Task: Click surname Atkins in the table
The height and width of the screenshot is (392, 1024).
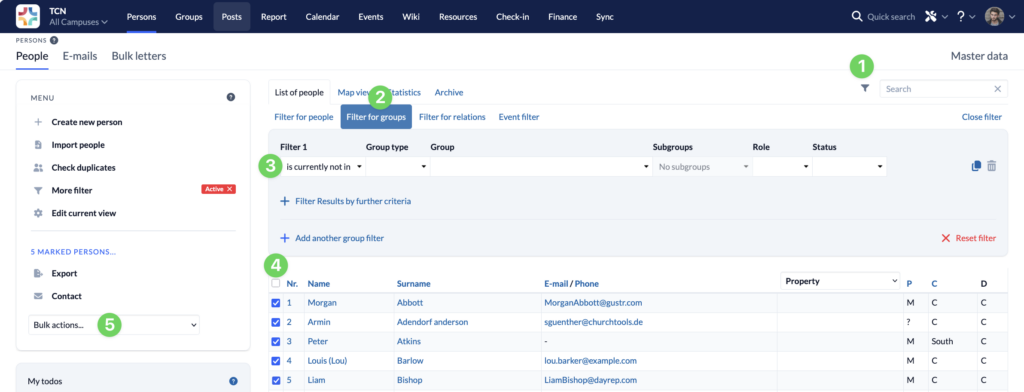Action: (x=409, y=342)
